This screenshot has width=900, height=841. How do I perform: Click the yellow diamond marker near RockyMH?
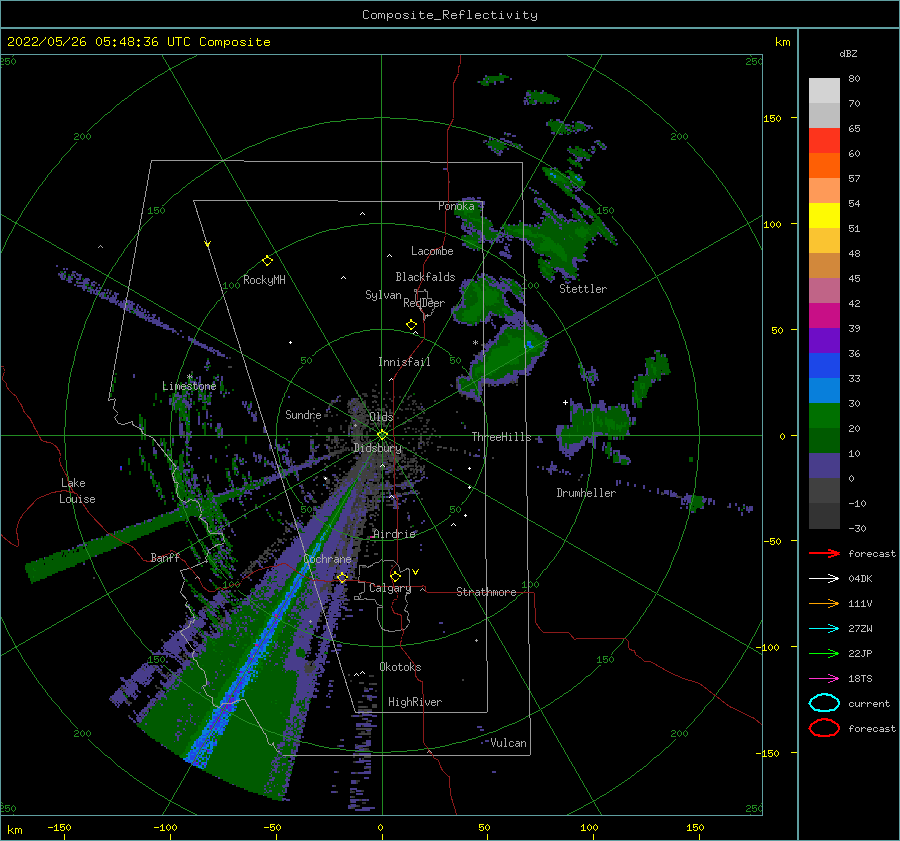pyautogui.click(x=267, y=261)
